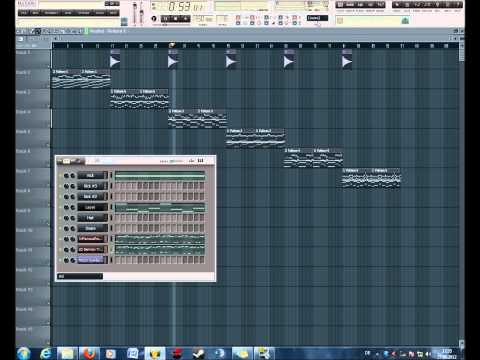The image size is (480, 360).
Task: Select the Hat channel via its selector LED
Action: point(111,218)
